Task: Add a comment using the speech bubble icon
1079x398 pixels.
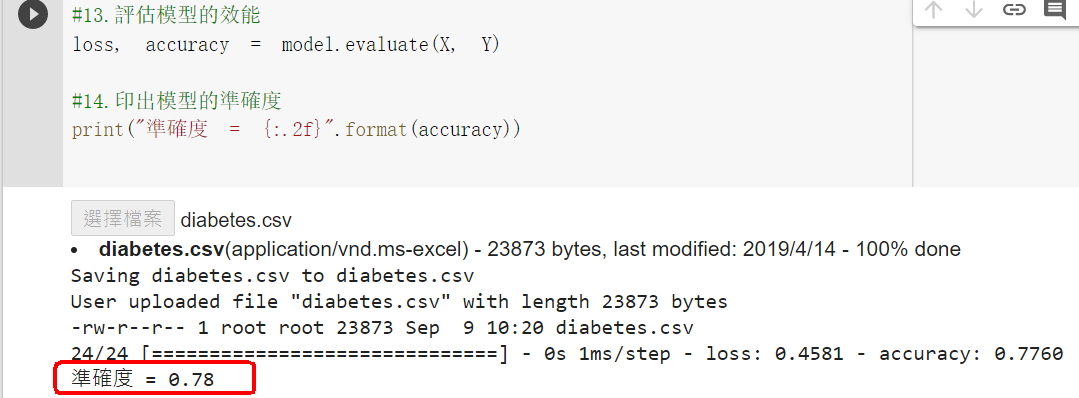Action: pos(1054,9)
